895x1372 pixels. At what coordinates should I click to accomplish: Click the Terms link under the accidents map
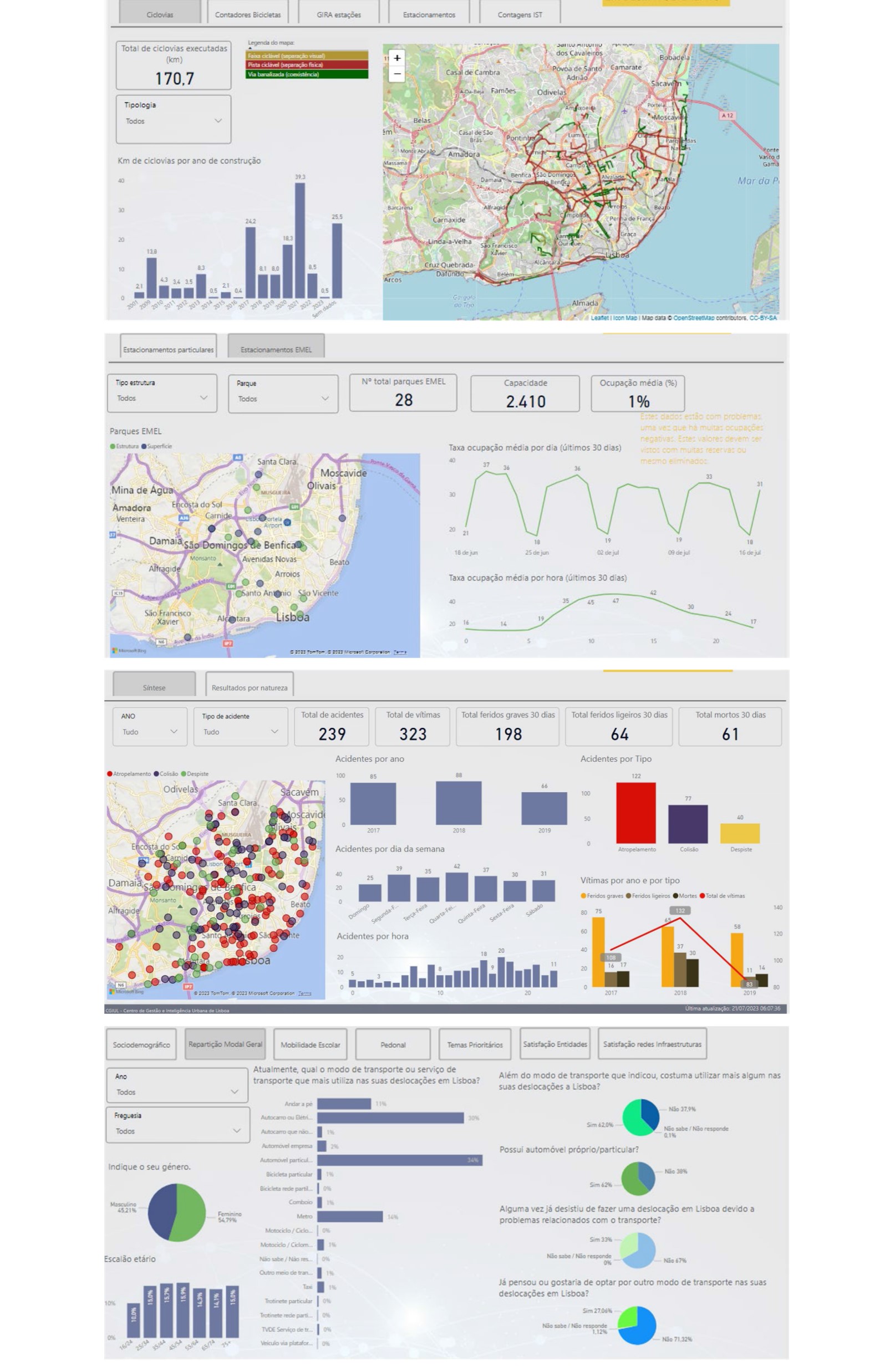(304, 993)
